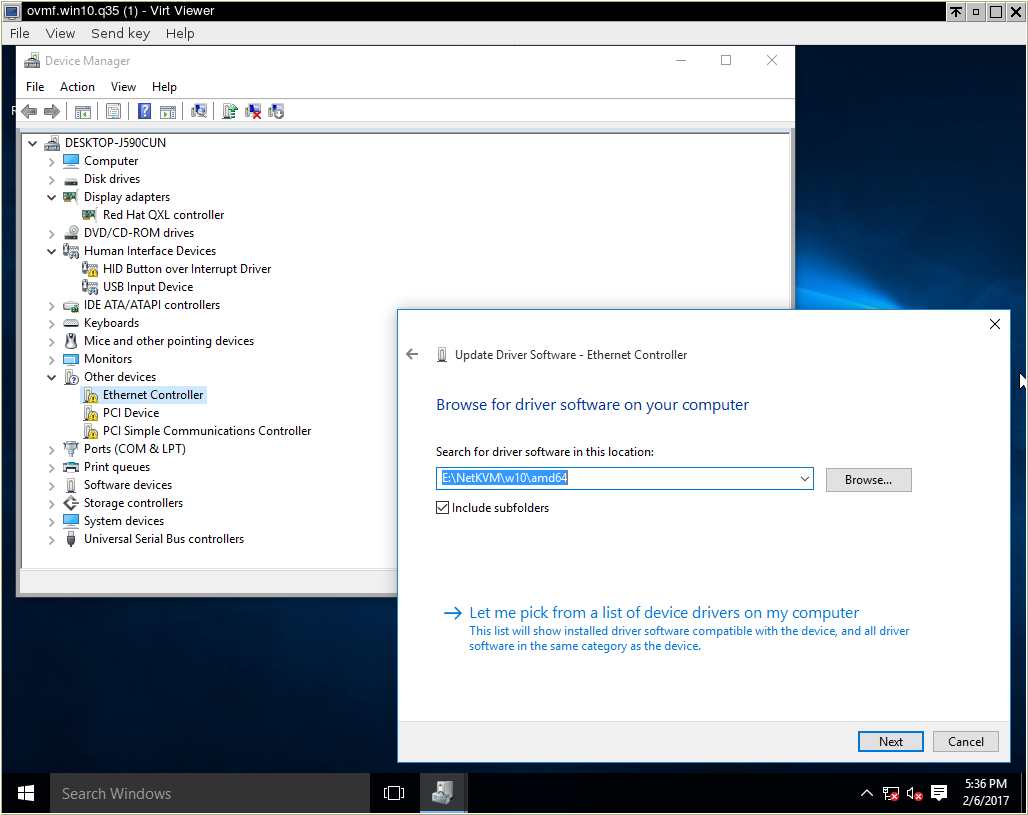Select the Scan for hardware changes toolbar icon
Screen dimensions: 1028x815
[x=199, y=111]
